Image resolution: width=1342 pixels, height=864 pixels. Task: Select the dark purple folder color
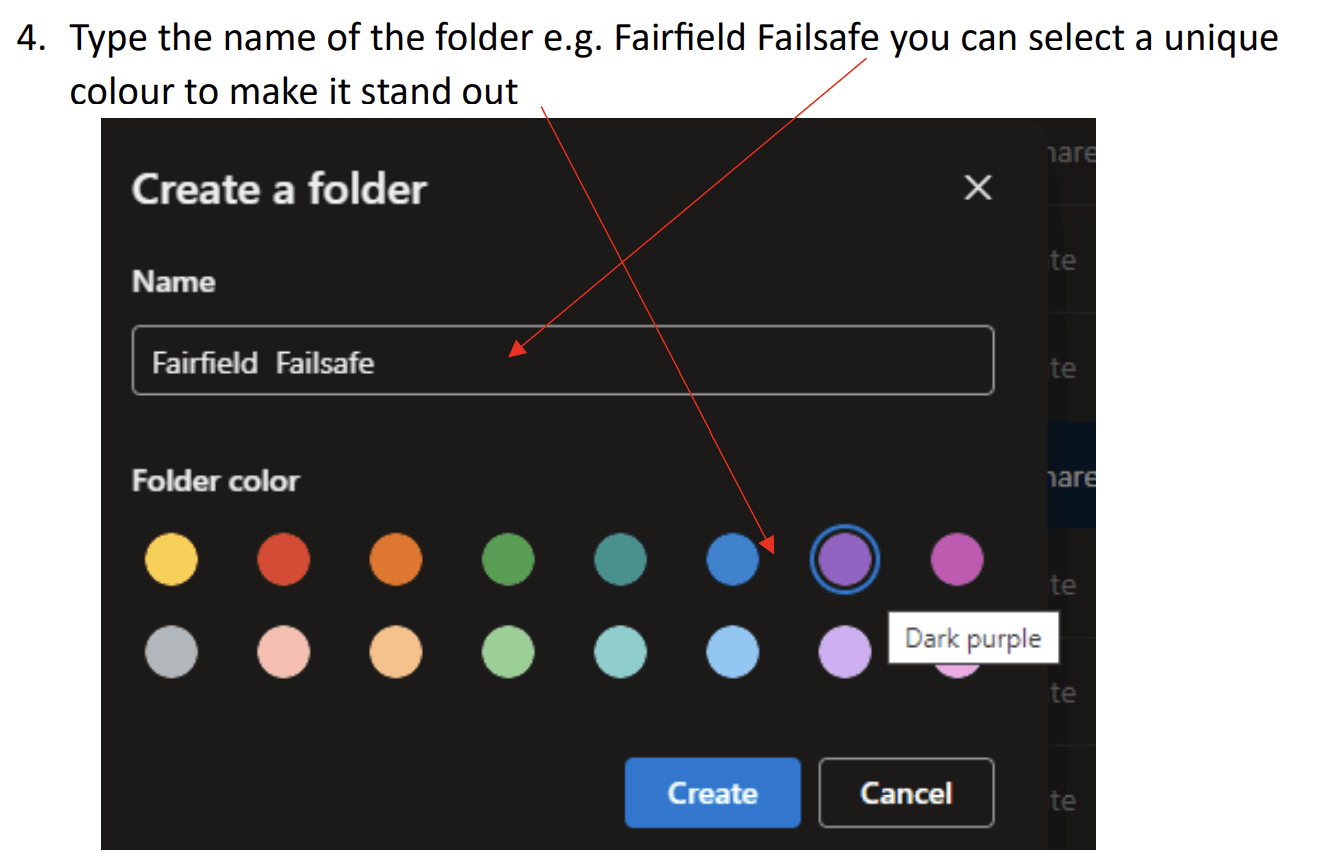pos(845,558)
